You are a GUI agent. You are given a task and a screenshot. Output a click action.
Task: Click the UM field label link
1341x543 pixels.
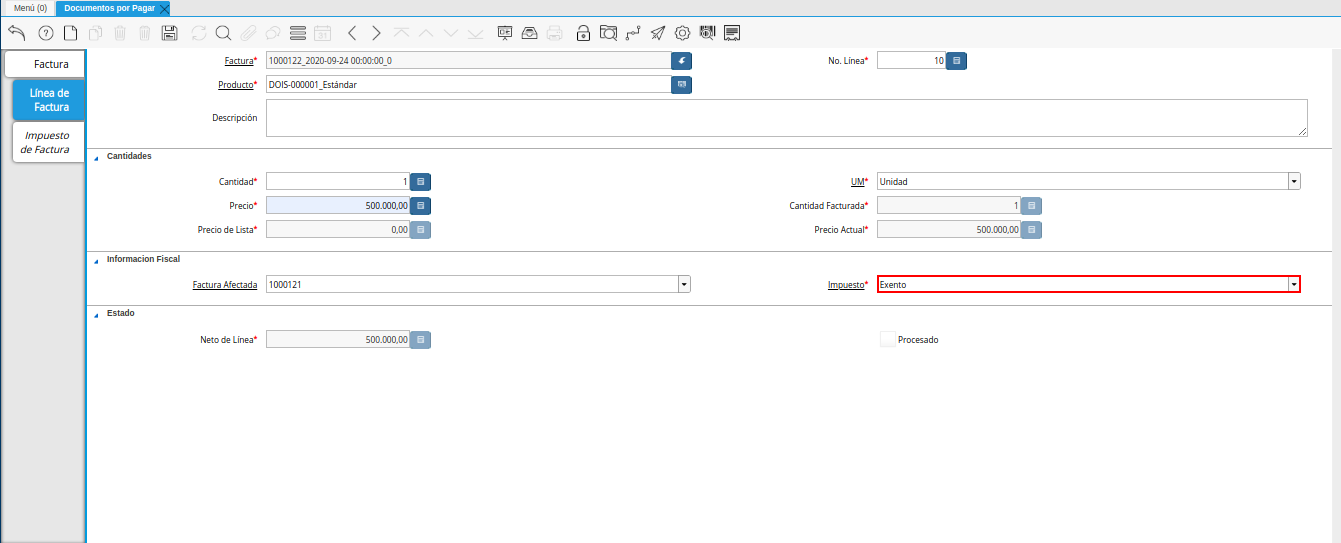857,181
